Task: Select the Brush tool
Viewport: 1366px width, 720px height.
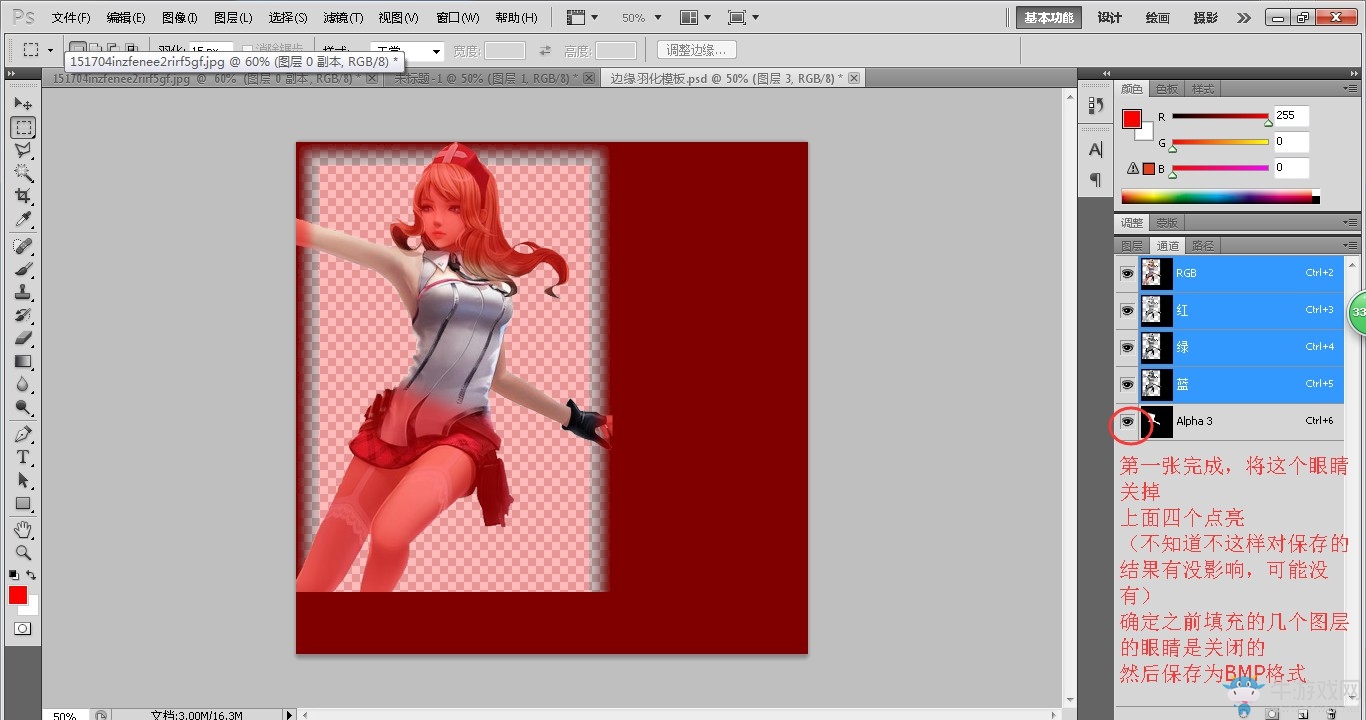Action: (x=23, y=269)
